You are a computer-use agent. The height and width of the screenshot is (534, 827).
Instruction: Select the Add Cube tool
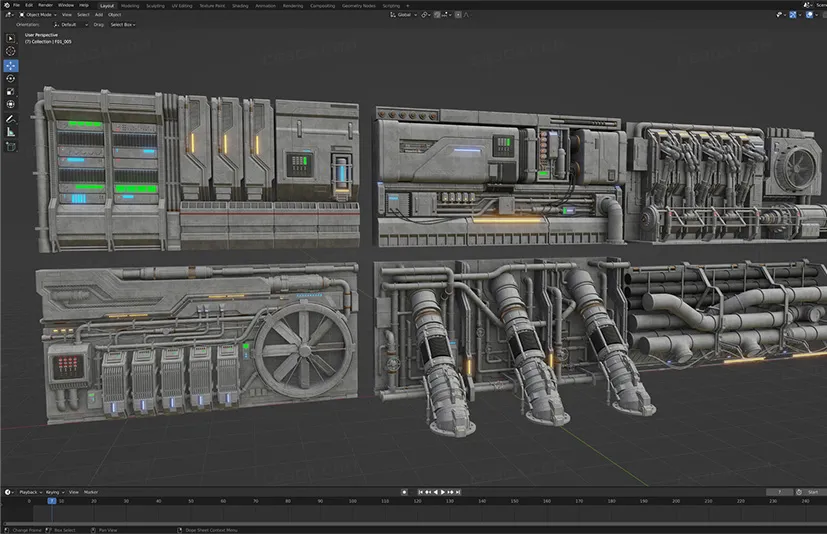click(x=11, y=147)
